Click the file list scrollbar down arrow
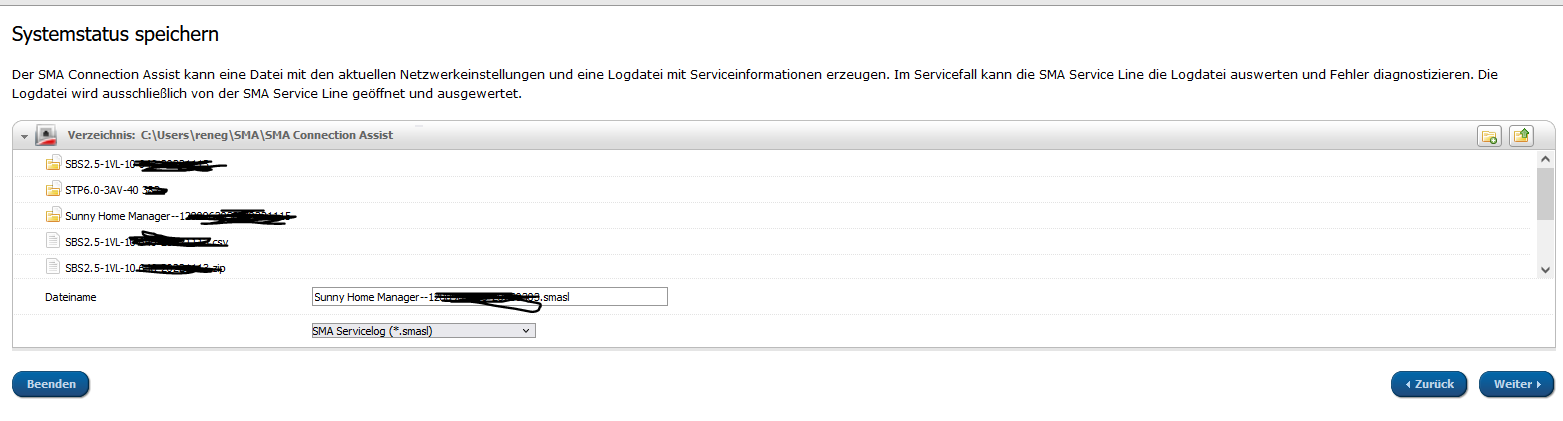The image size is (1563, 421). pos(1546,270)
